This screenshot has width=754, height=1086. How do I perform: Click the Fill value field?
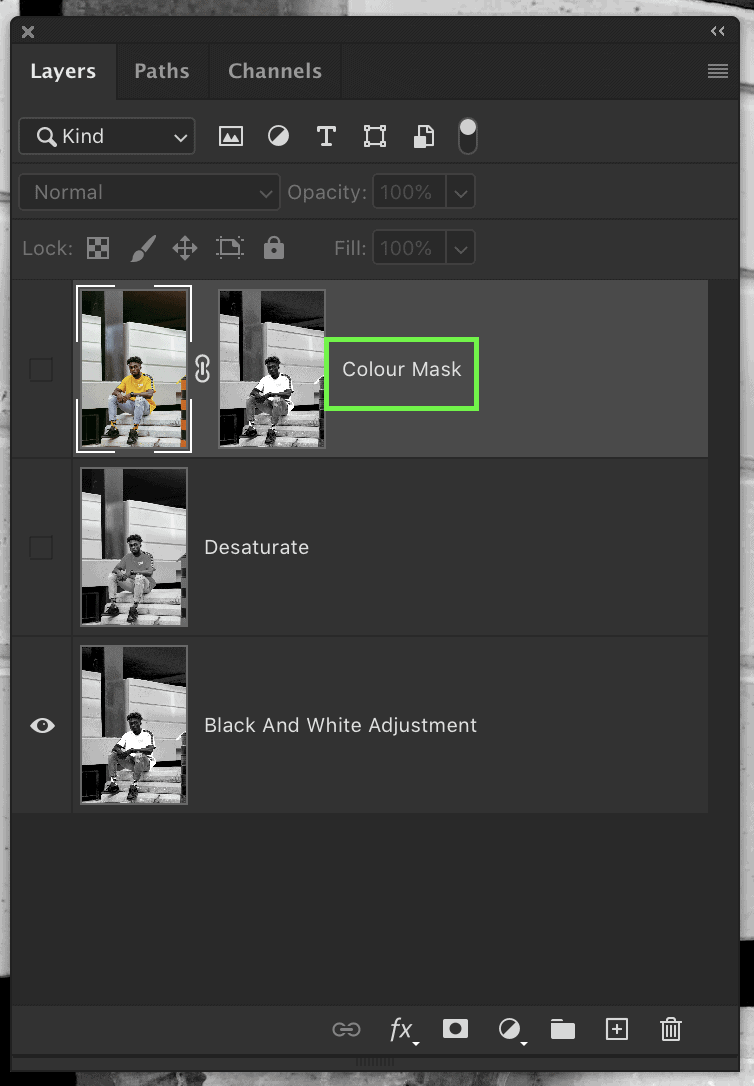(409, 248)
